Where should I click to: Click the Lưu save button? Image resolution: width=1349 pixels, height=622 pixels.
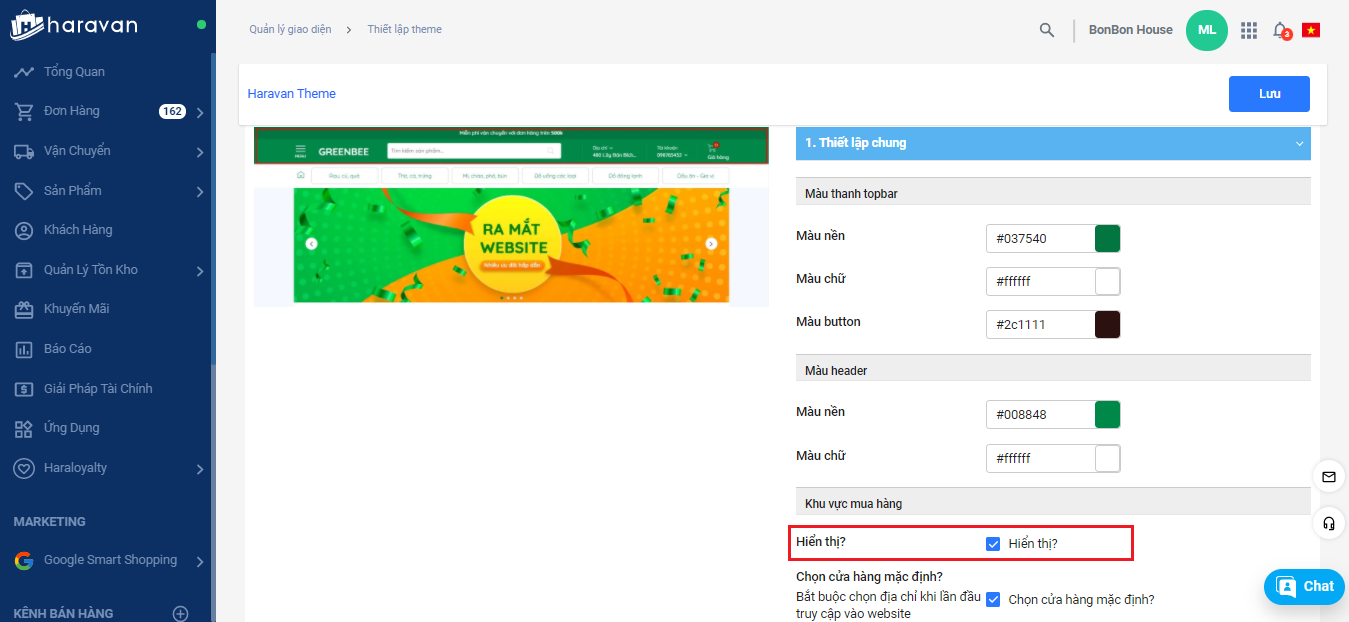(x=1269, y=94)
